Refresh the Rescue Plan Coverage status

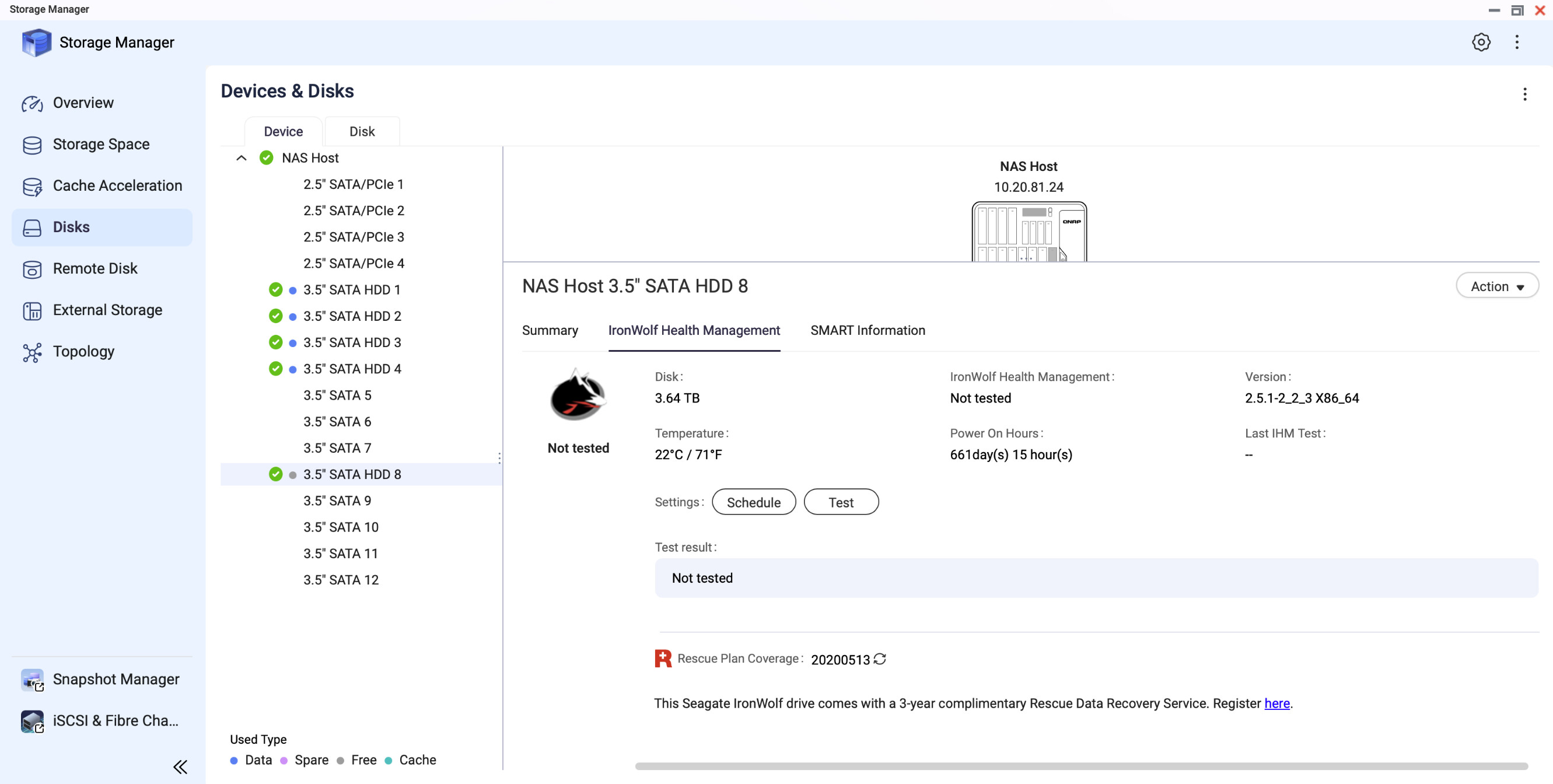click(880, 659)
